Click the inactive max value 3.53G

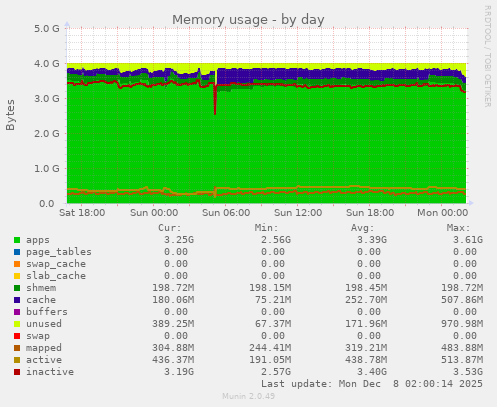click(x=468, y=372)
